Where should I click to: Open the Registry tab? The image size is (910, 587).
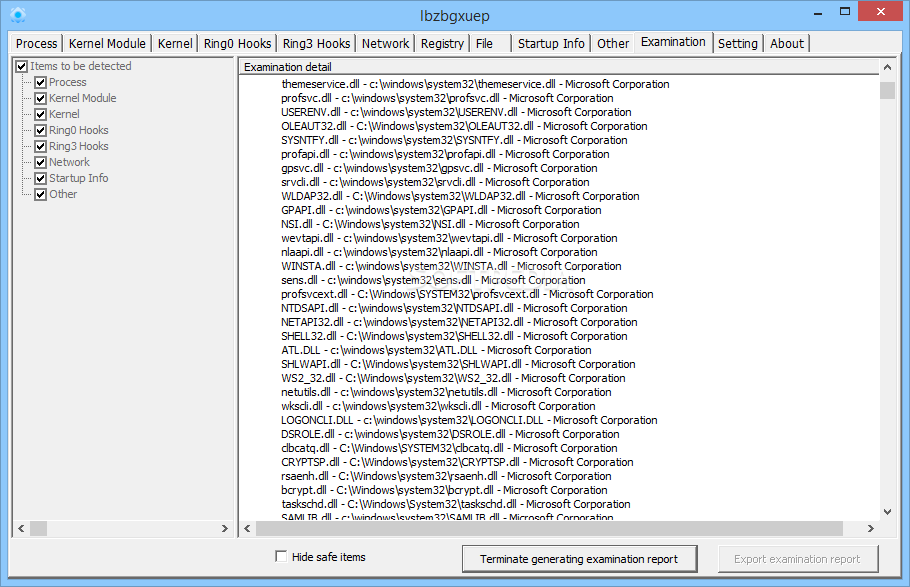(x=442, y=44)
